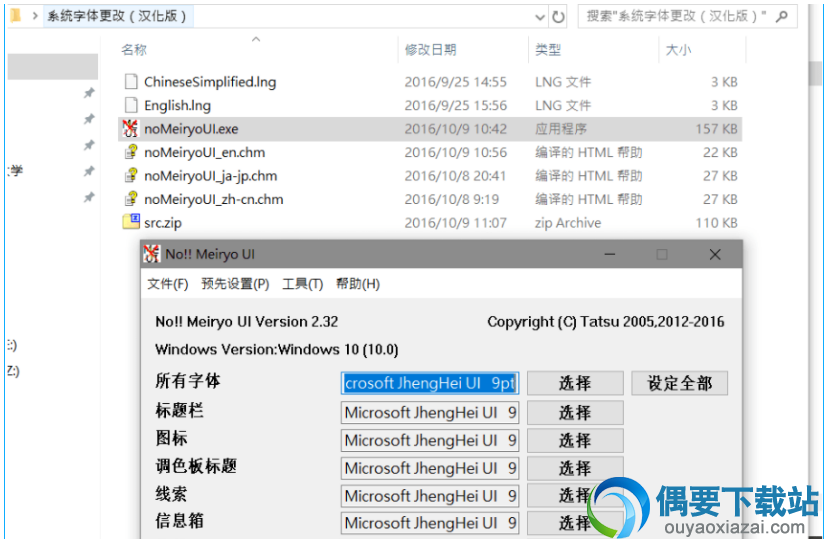830x539 pixels.
Task: Click 选择 button for 所有字体
Action: [575, 383]
